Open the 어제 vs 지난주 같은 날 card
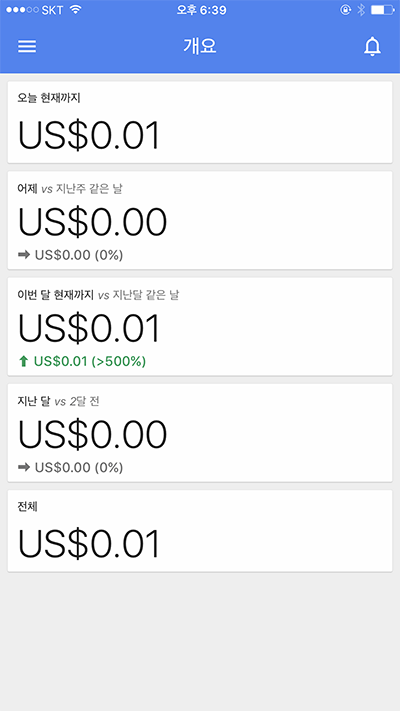The height and width of the screenshot is (711, 400). click(200, 220)
